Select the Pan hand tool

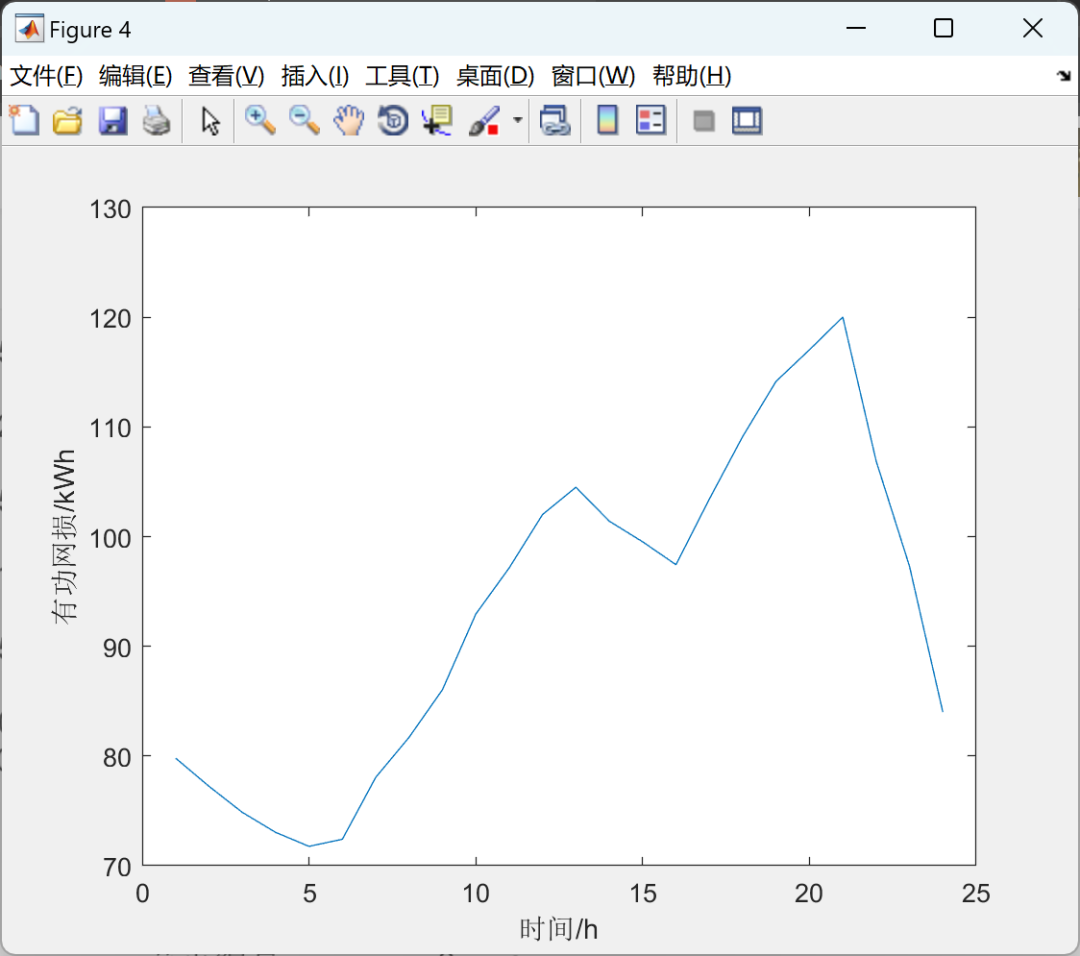click(349, 121)
